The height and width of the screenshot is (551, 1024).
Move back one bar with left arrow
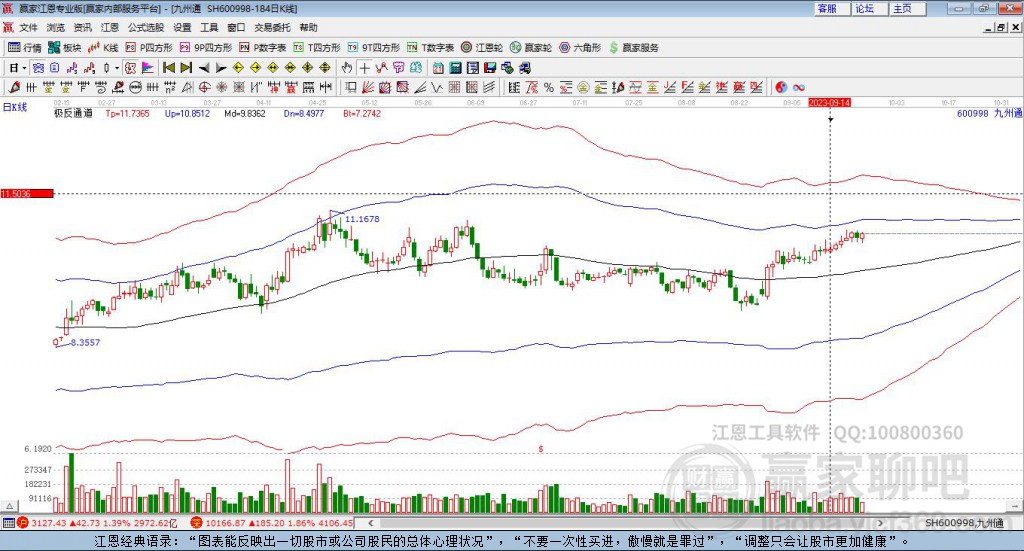pos(204,67)
